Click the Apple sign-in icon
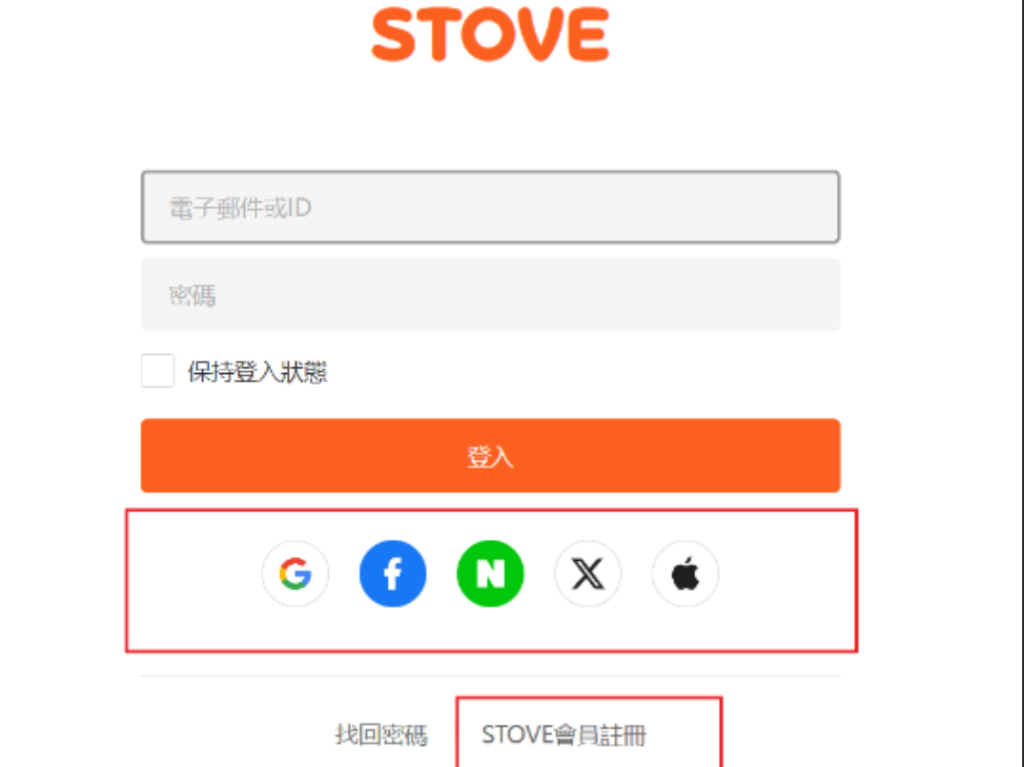Viewport: 1024px width, 767px height. click(x=685, y=574)
